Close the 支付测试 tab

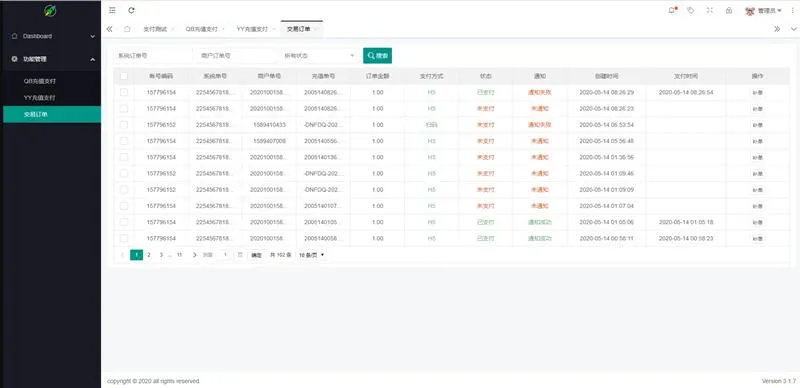point(172,30)
